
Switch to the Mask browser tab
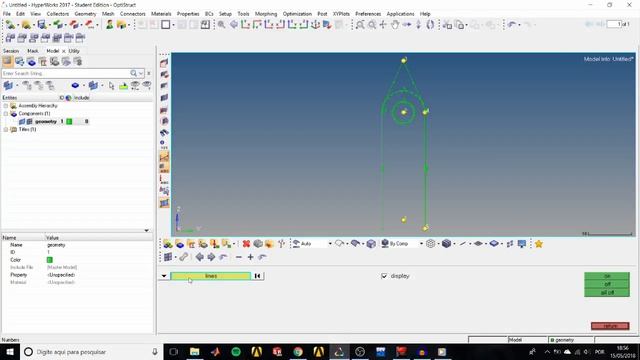[x=33, y=51]
